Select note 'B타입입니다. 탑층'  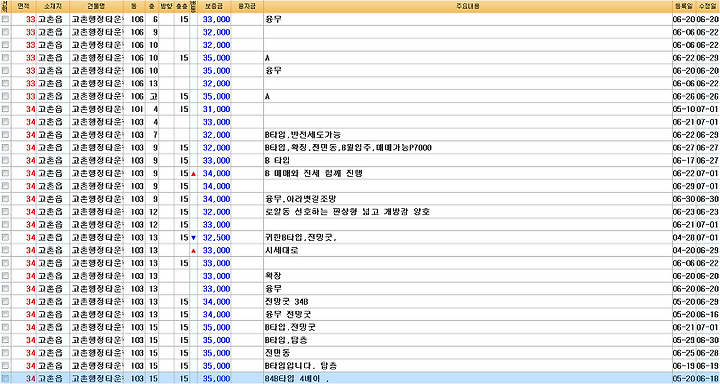(301, 366)
